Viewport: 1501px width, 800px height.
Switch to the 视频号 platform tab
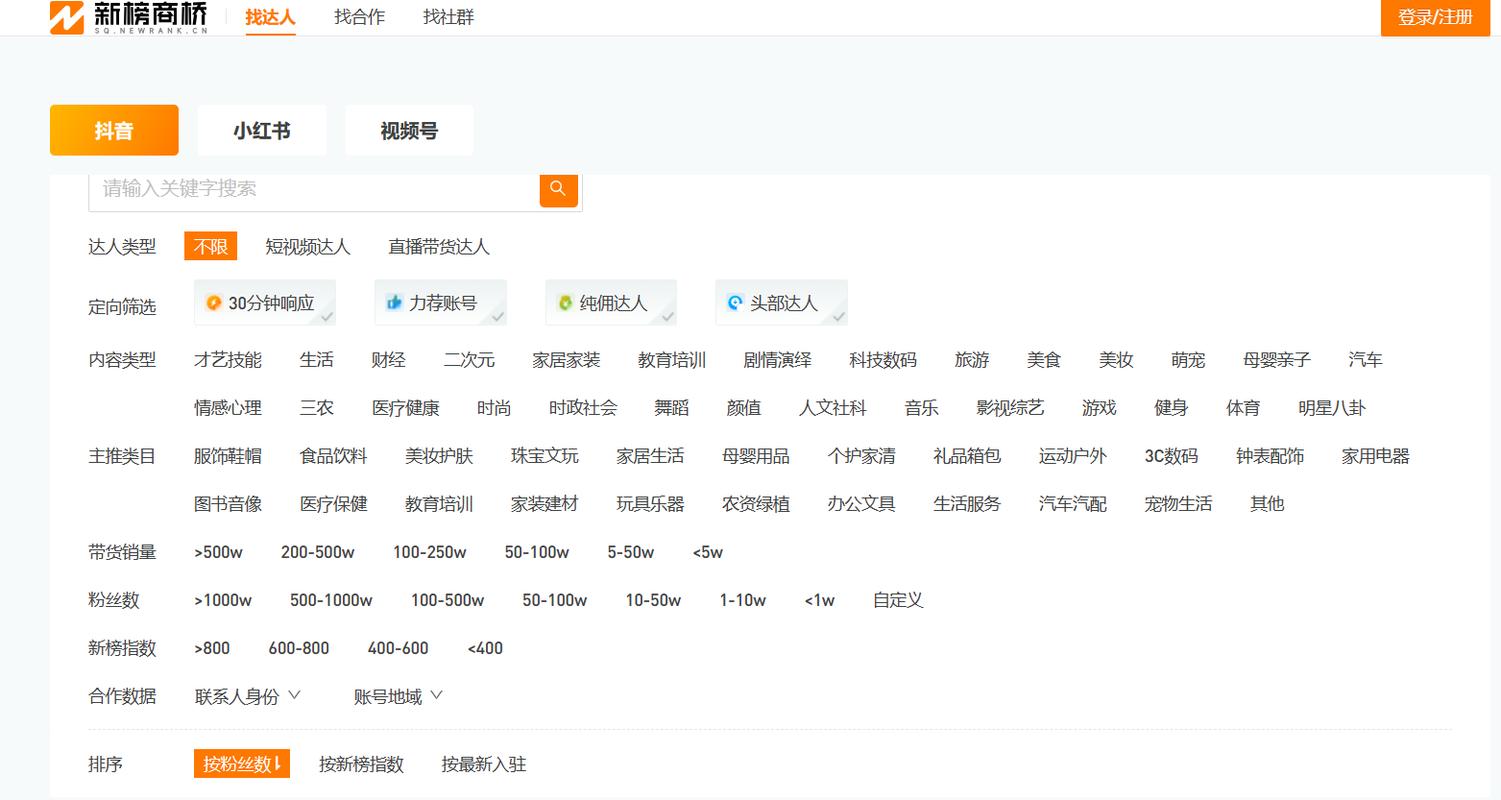click(409, 131)
